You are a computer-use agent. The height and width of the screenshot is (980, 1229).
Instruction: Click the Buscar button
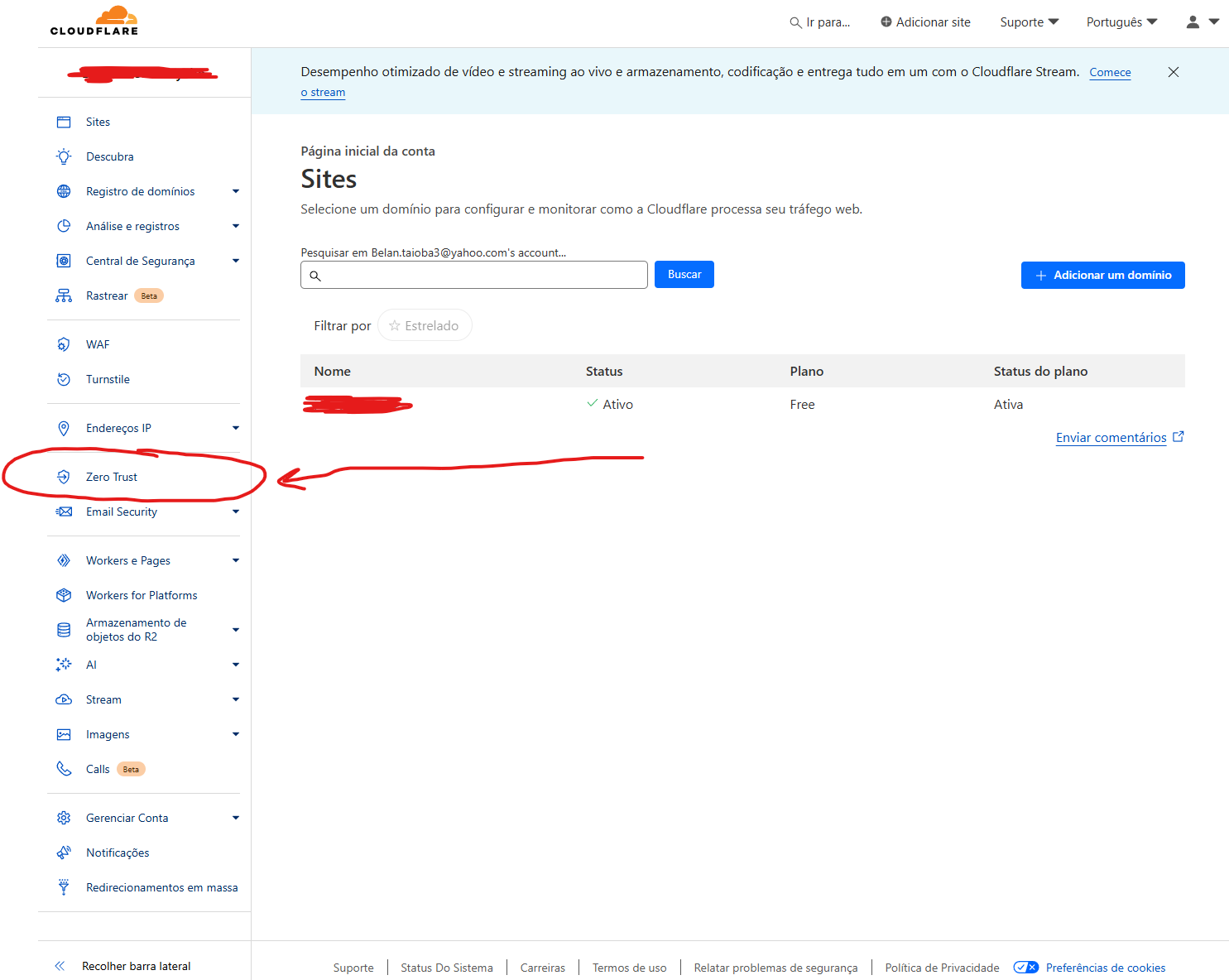(684, 275)
